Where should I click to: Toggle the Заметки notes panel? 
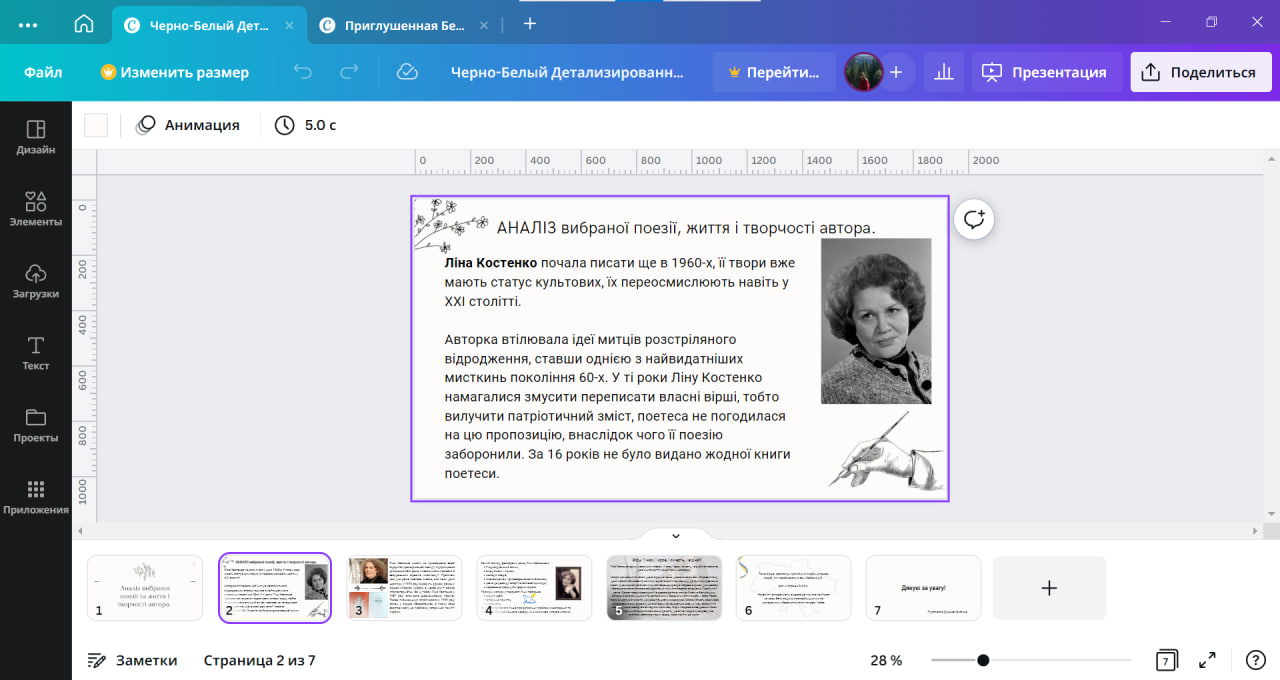point(132,660)
